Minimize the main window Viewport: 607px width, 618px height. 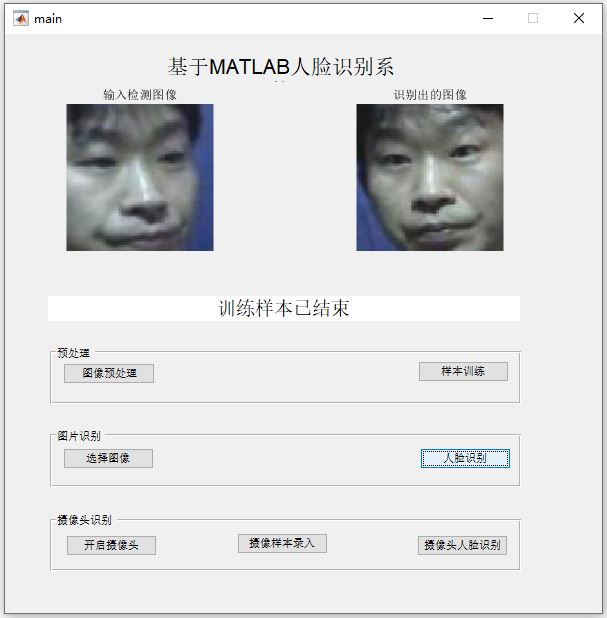(x=488, y=18)
